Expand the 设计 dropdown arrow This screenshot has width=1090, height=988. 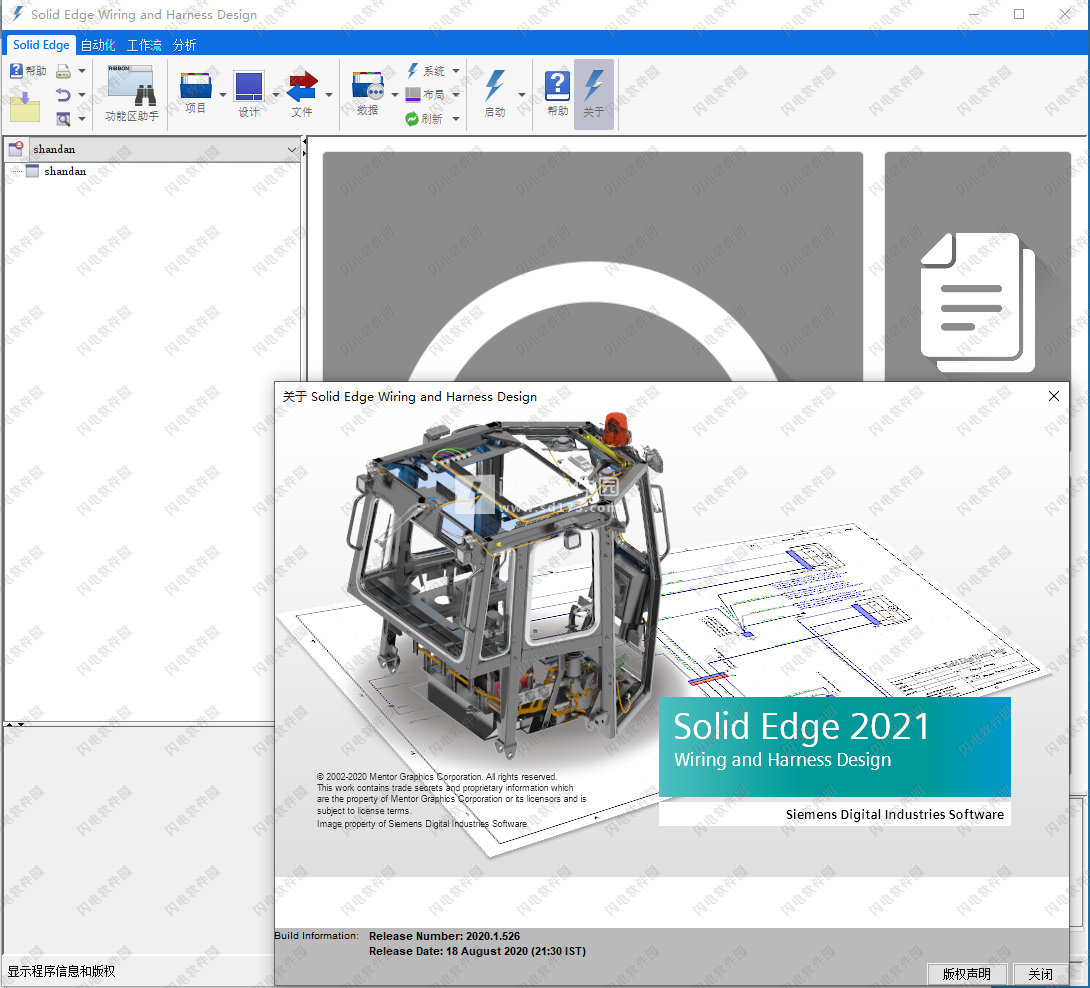click(276, 95)
